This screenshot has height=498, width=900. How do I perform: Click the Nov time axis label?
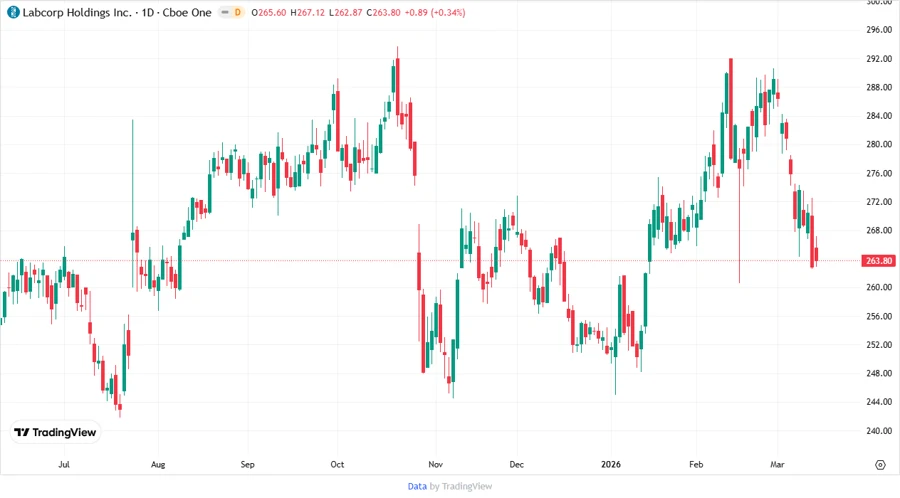436,464
